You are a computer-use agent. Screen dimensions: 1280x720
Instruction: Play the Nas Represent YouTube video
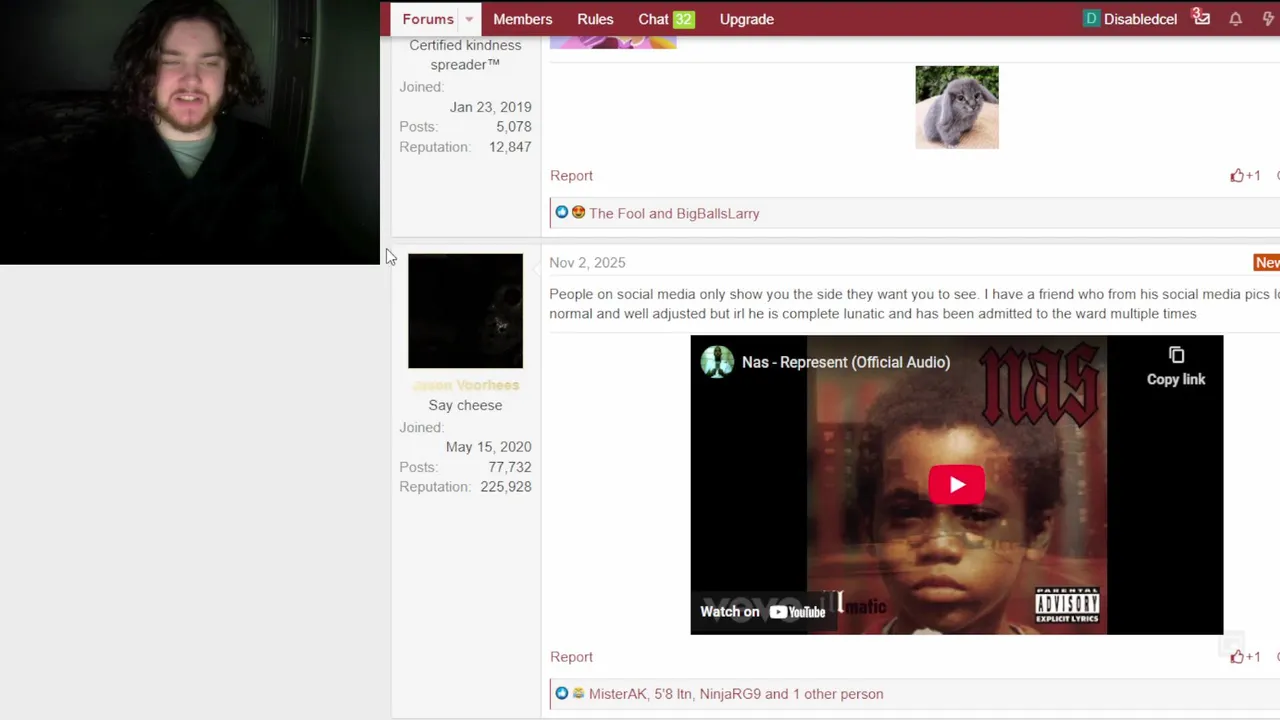(957, 485)
